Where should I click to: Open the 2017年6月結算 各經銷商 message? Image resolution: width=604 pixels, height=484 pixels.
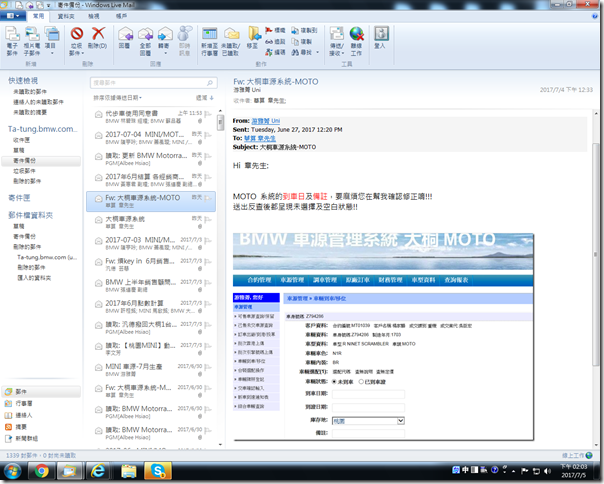(x=151, y=180)
